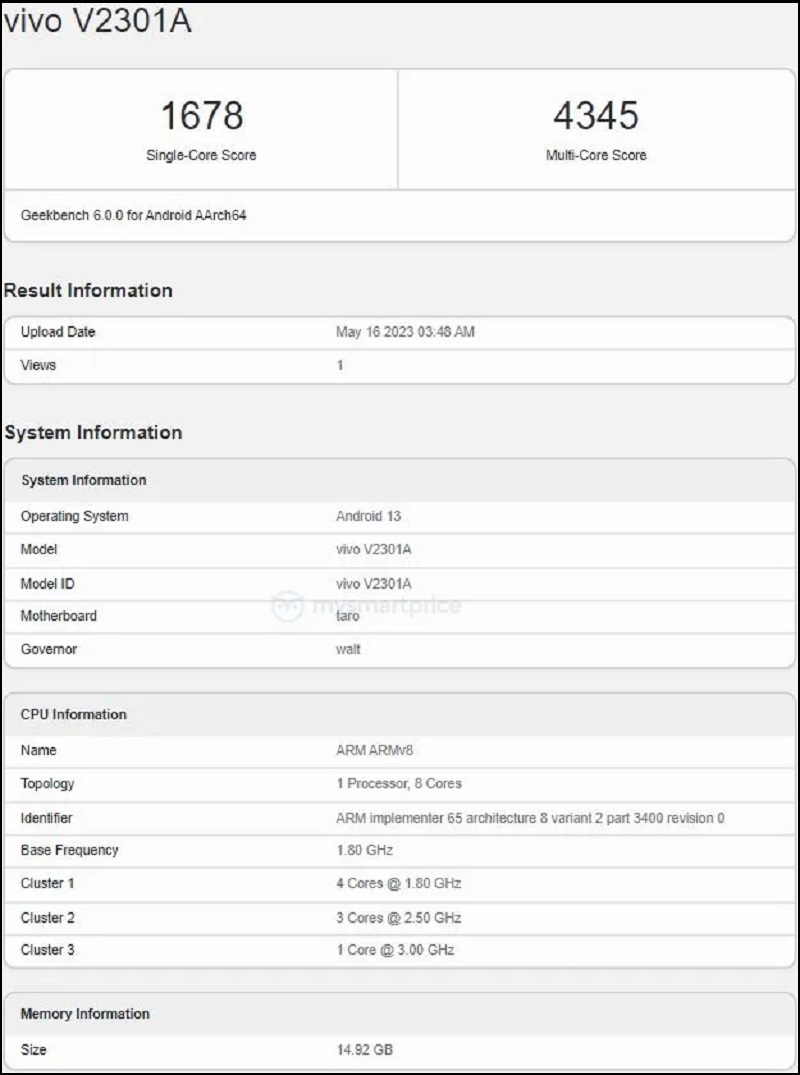The height and width of the screenshot is (1075, 800).
Task: Open the System Information section heading
Action: [x=94, y=433]
